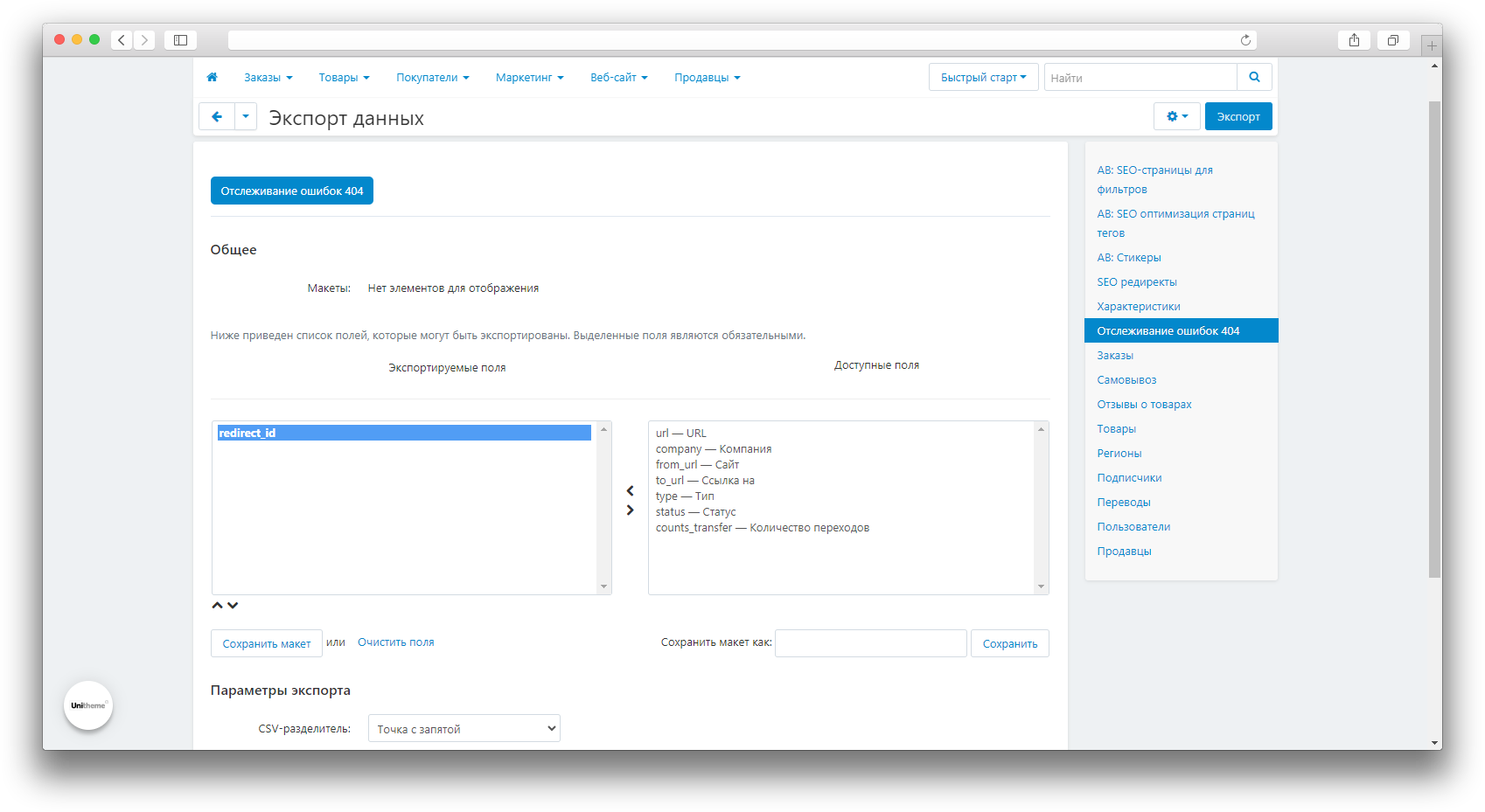The image size is (1485, 812).
Task: Click the browser address bar
Action: 742,40
